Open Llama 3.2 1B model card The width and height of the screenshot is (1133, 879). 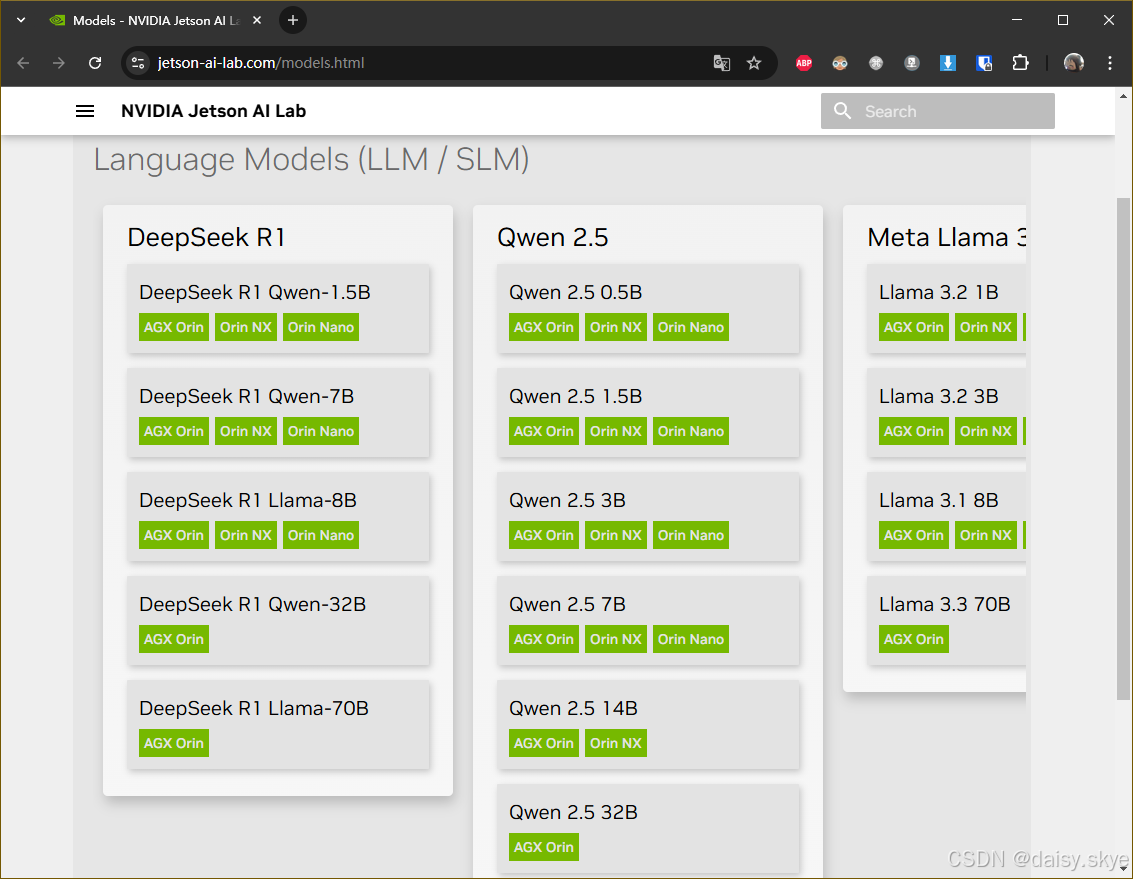947,309
